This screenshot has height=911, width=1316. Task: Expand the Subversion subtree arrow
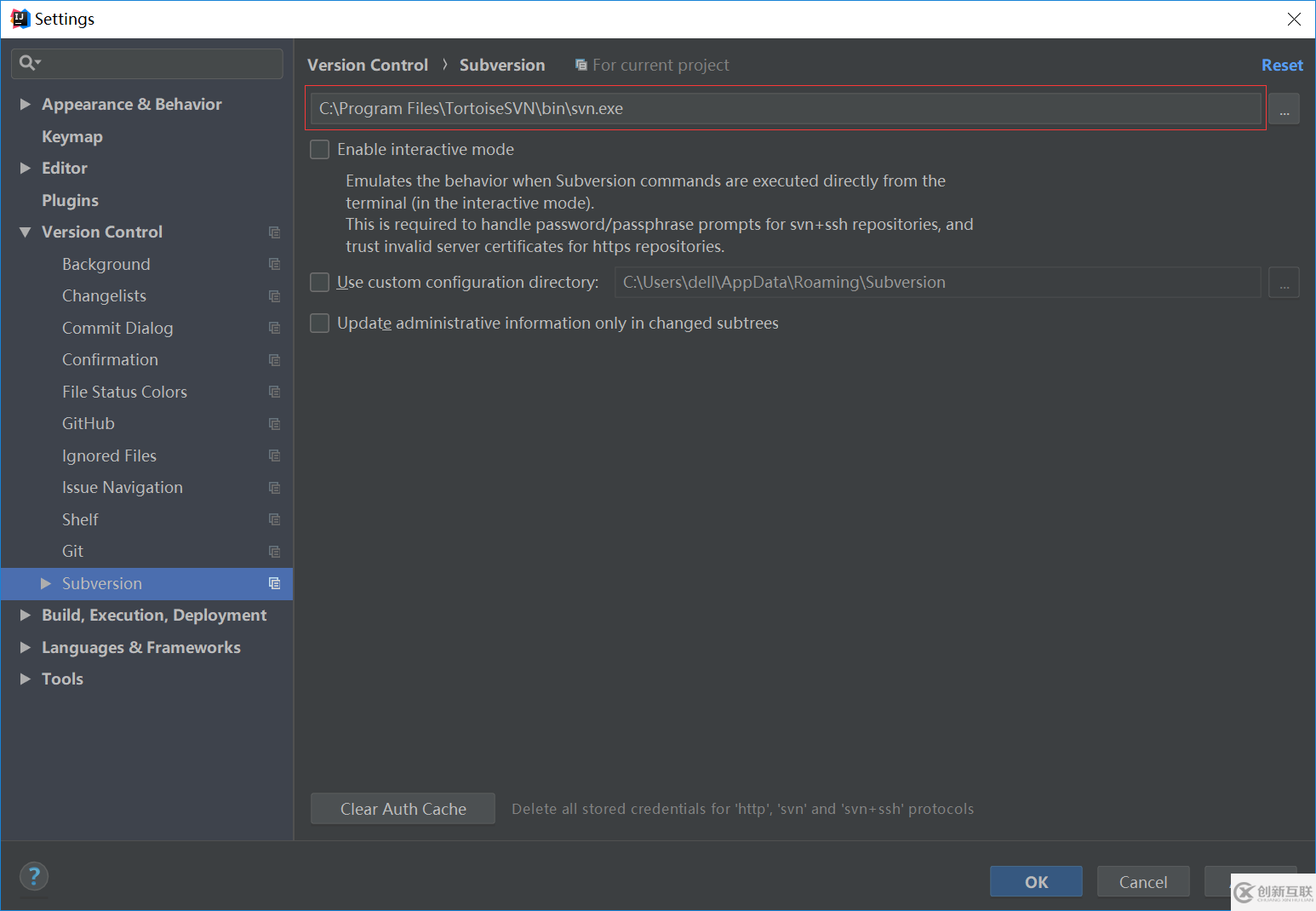(x=46, y=583)
